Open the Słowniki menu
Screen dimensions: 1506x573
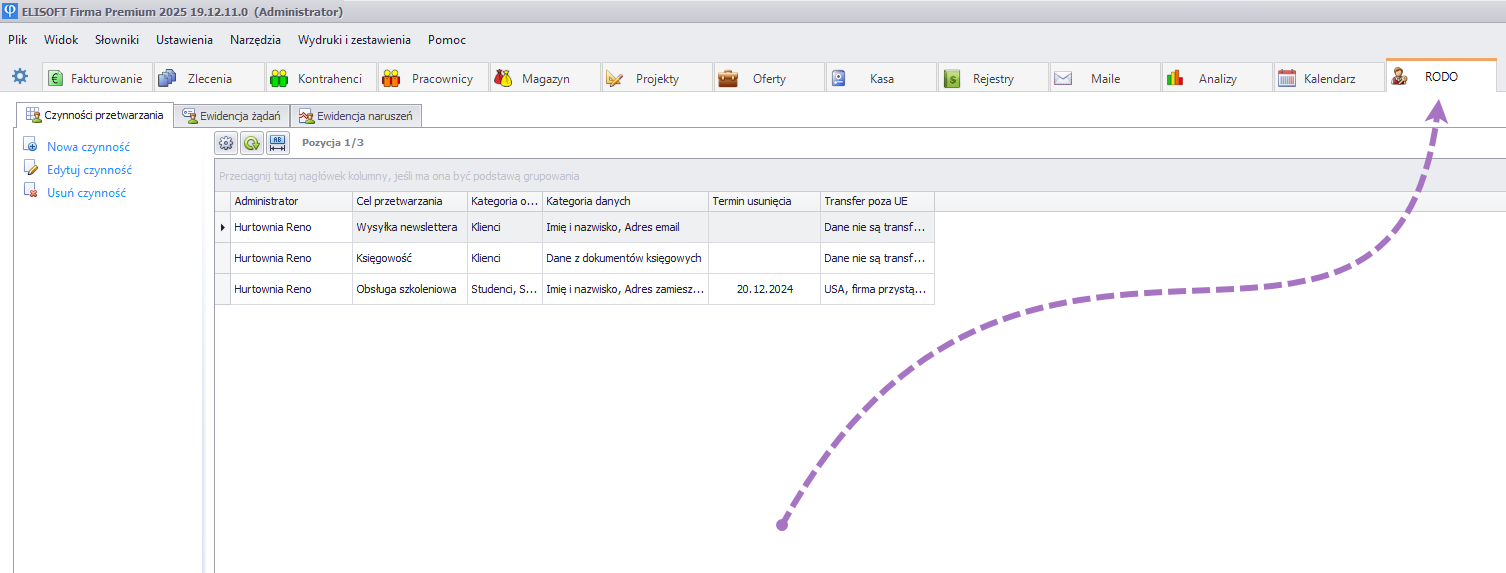point(117,40)
